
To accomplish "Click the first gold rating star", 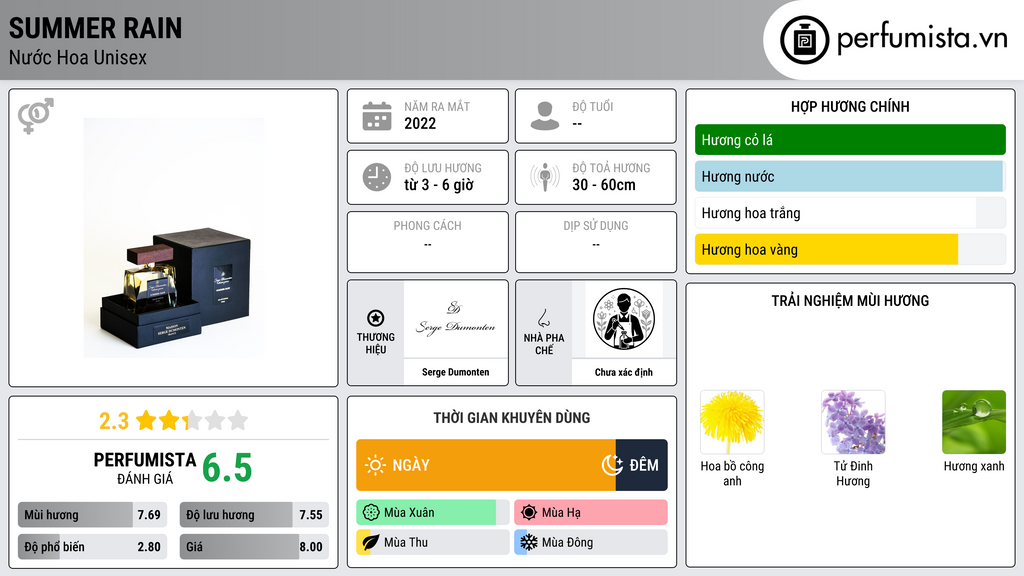I will (146, 420).
